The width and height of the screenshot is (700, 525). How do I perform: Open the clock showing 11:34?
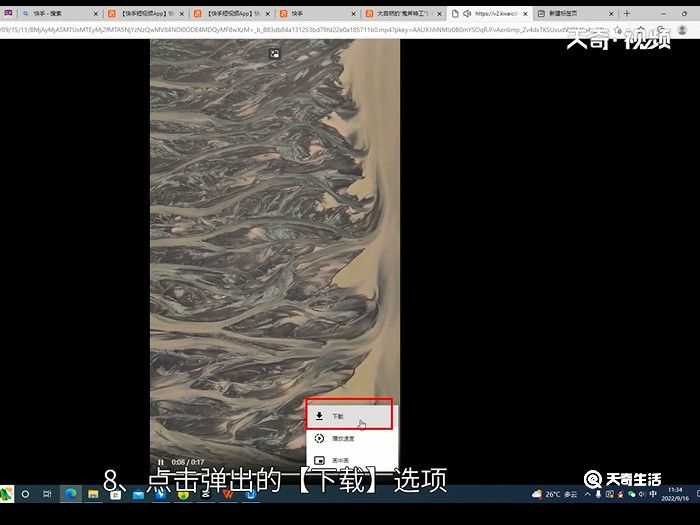tap(675, 494)
